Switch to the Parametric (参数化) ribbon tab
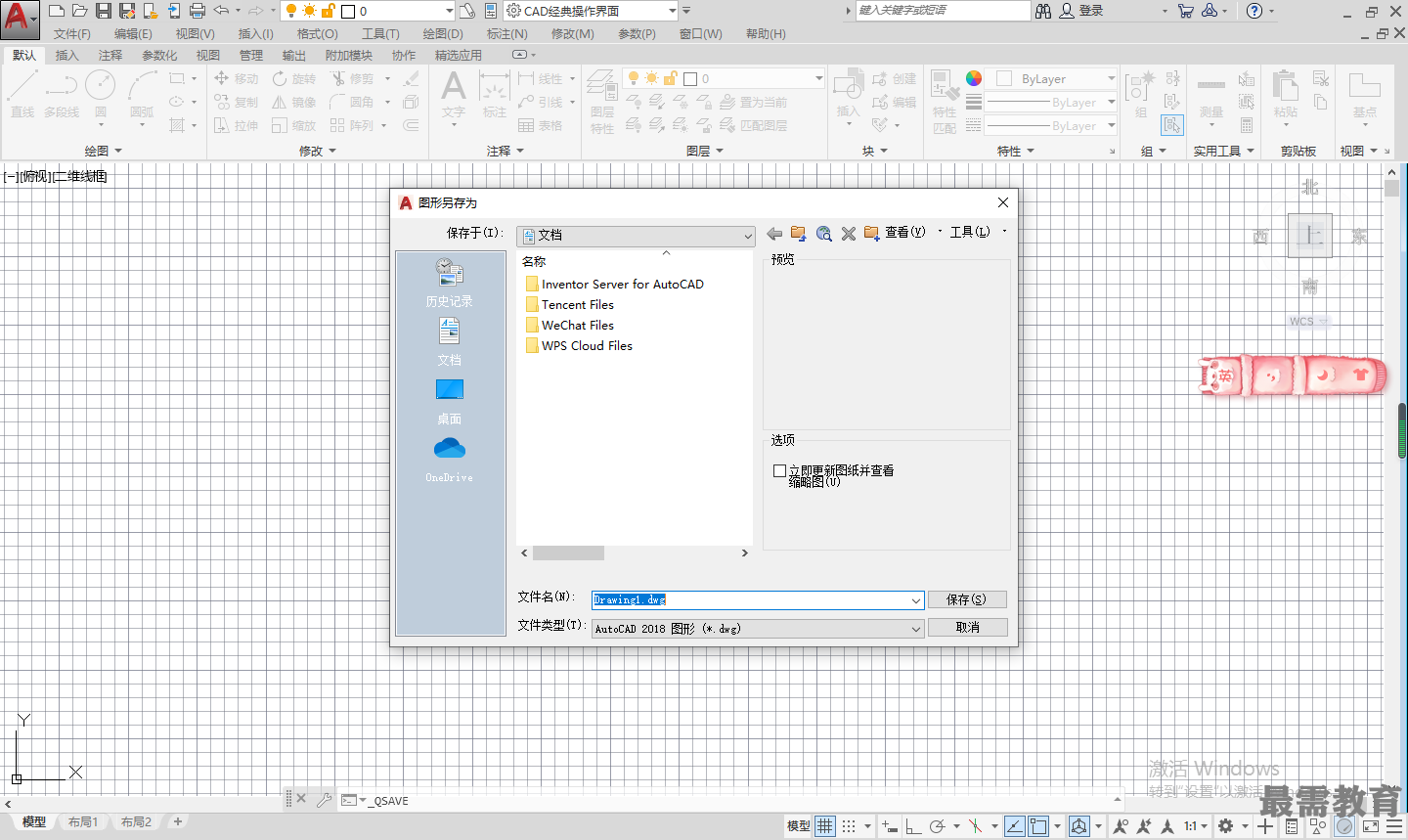Image resolution: width=1408 pixels, height=840 pixels. pos(159,56)
